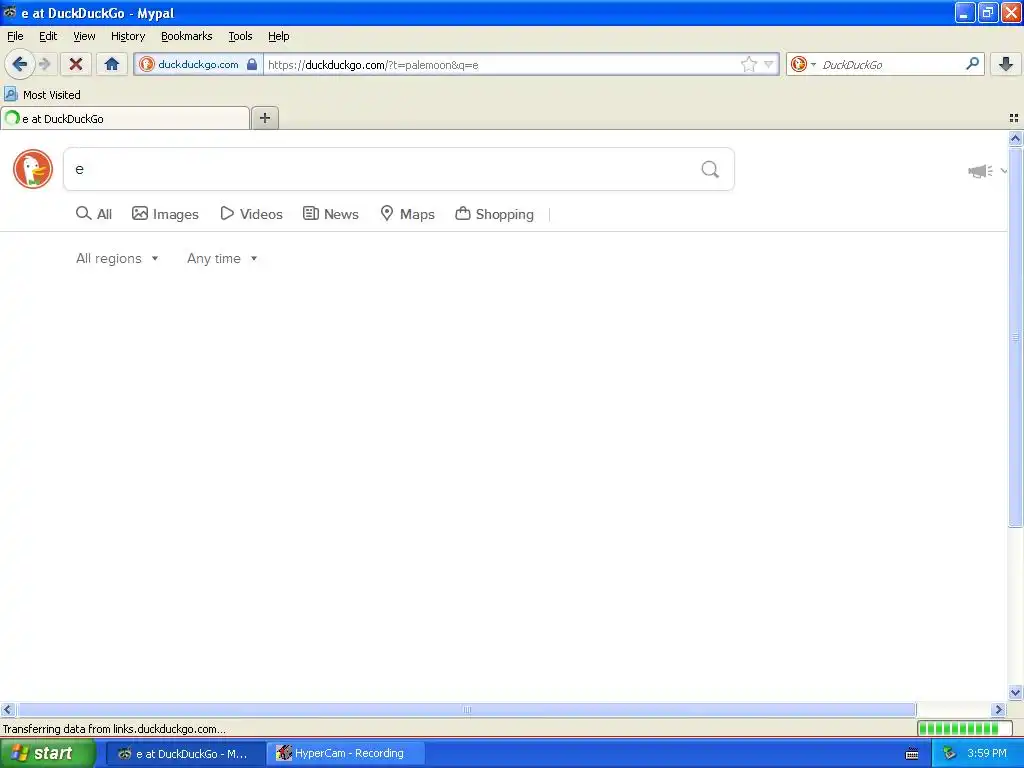Select the All results tab

94,214
